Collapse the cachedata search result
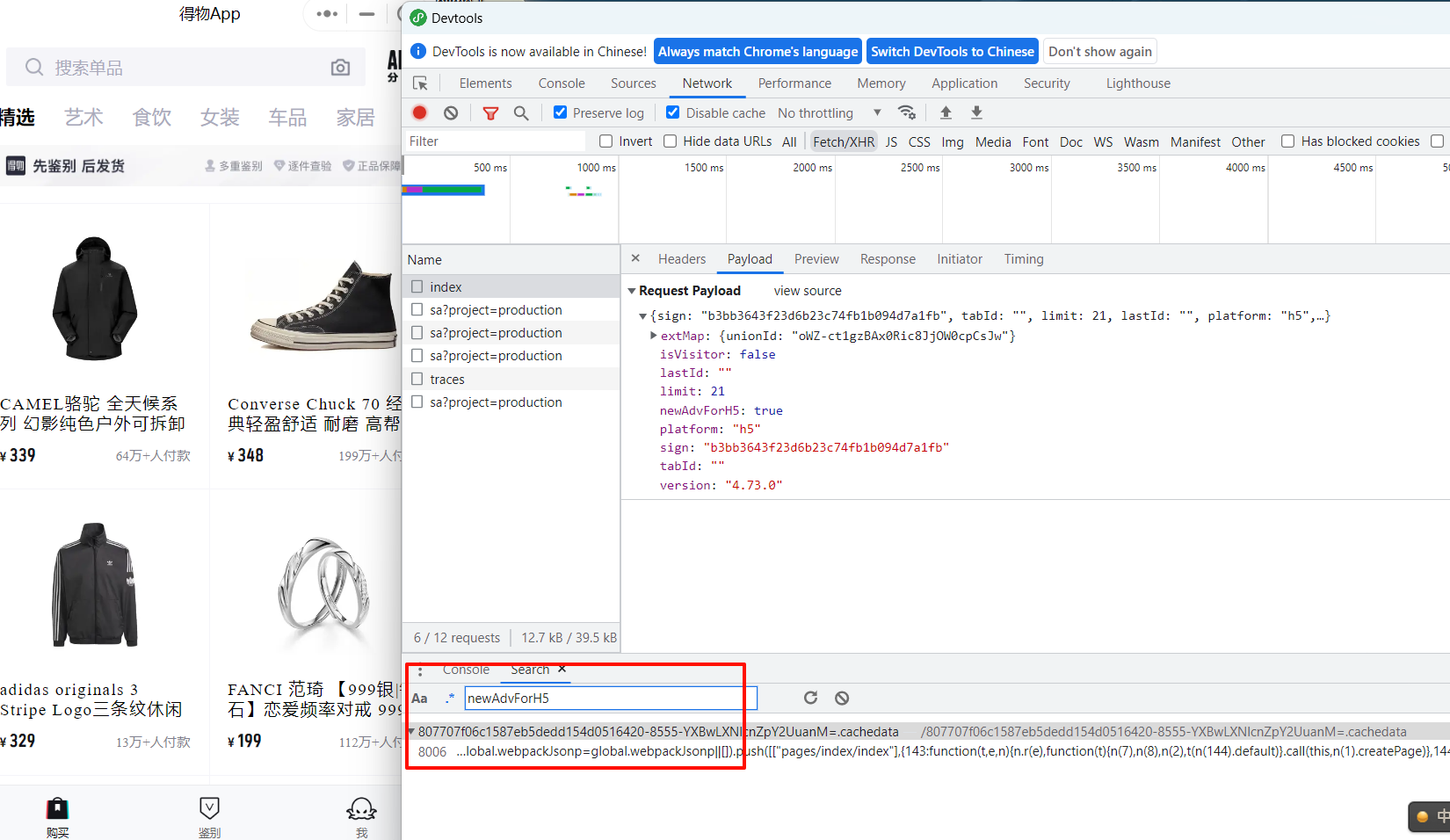This screenshot has height=840, width=1450. [x=411, y=731]
